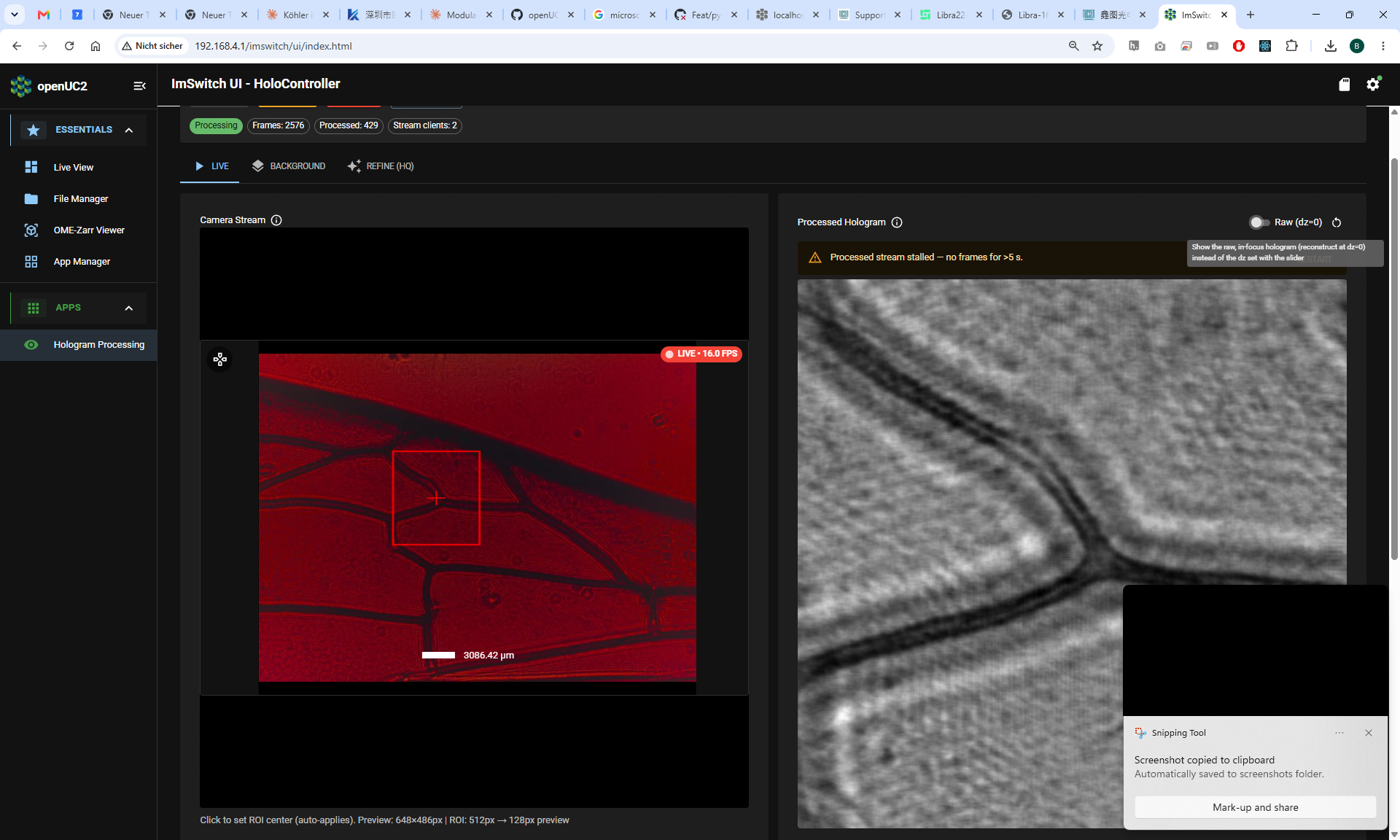Toggle the Raw (dz=0) switch
This screenshot has height=840, width=1400.
(x=1259, y=222)
